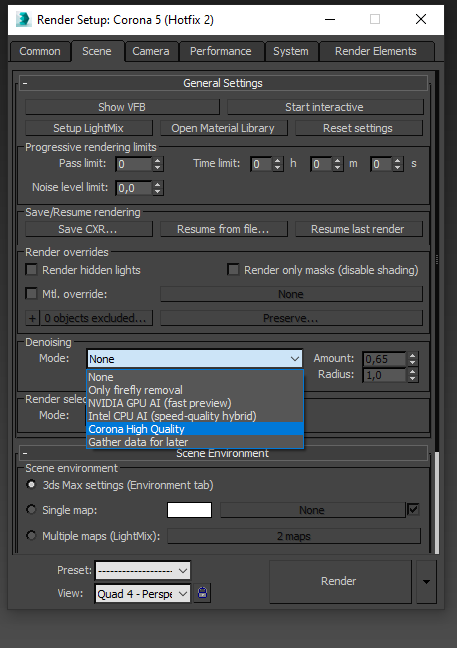
Task: Click the Pass limit input field
Action: coord(134,164)
